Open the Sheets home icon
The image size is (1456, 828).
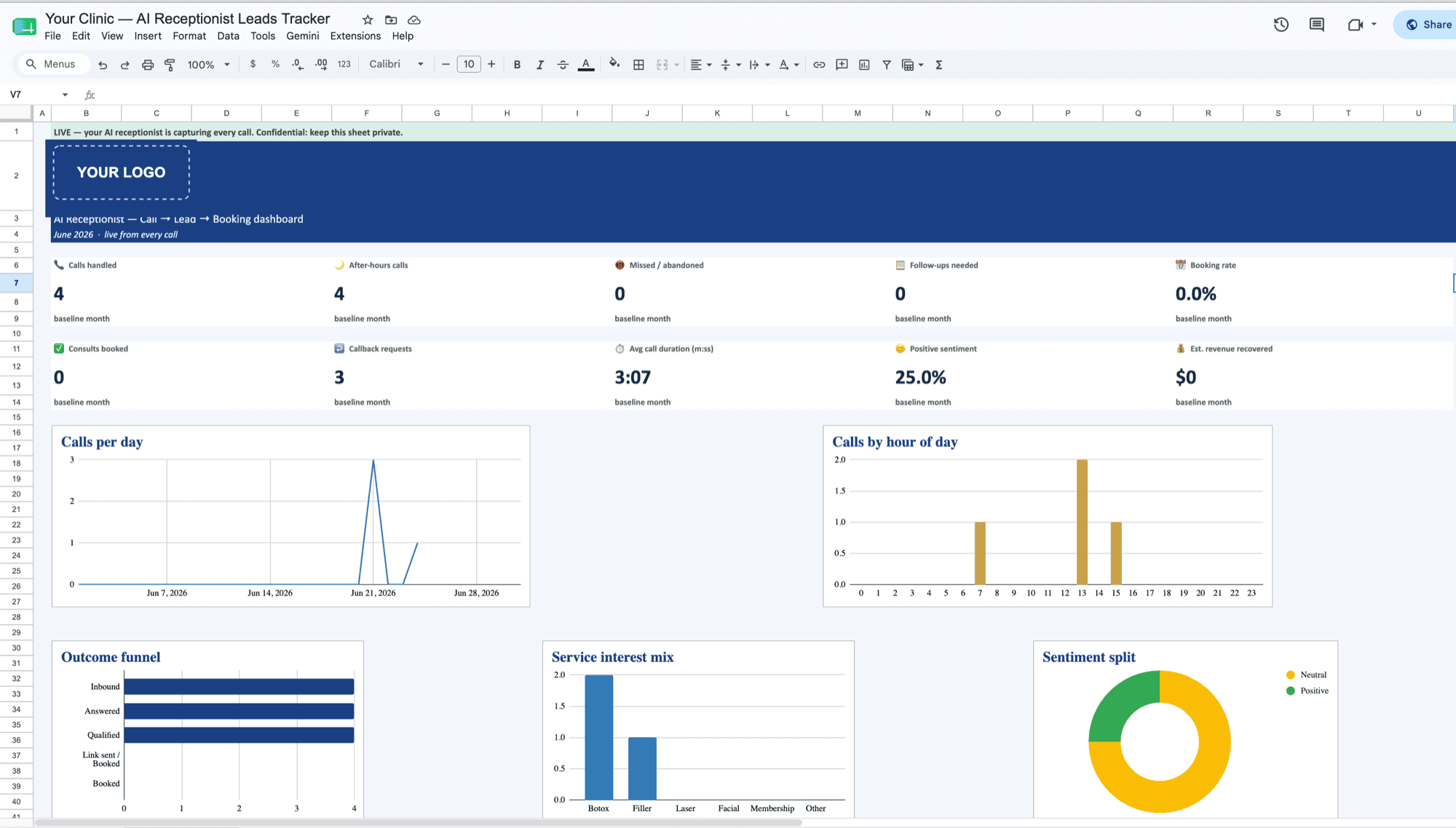click(24, 26)
